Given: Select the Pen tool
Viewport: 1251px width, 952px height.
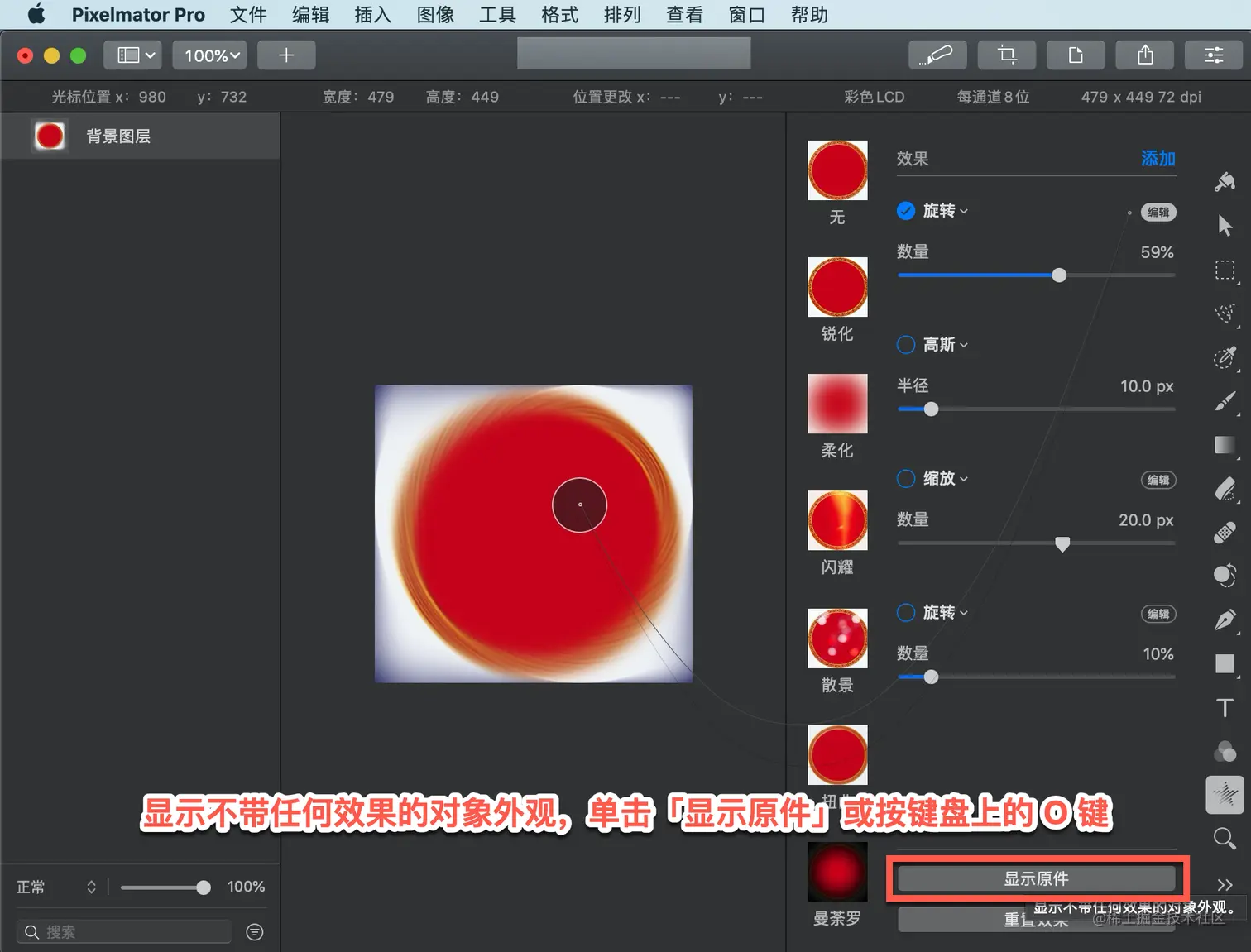Looking at the screenshot, I should [x=1225, y=620].
